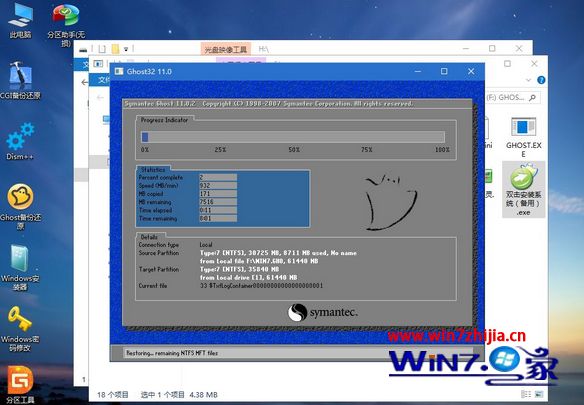This screenshot has width=584, height=405.
Task: Click the search magnifier in the explorer window
Action: click(533, 98)
